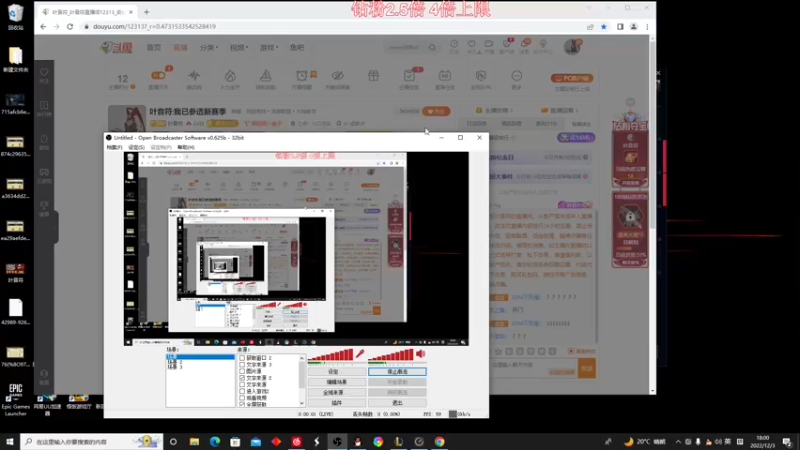The width and height of the screenshot is (800, 450).
Task: Click the 全域来源 global sources button
Action: tap(337, 393)
